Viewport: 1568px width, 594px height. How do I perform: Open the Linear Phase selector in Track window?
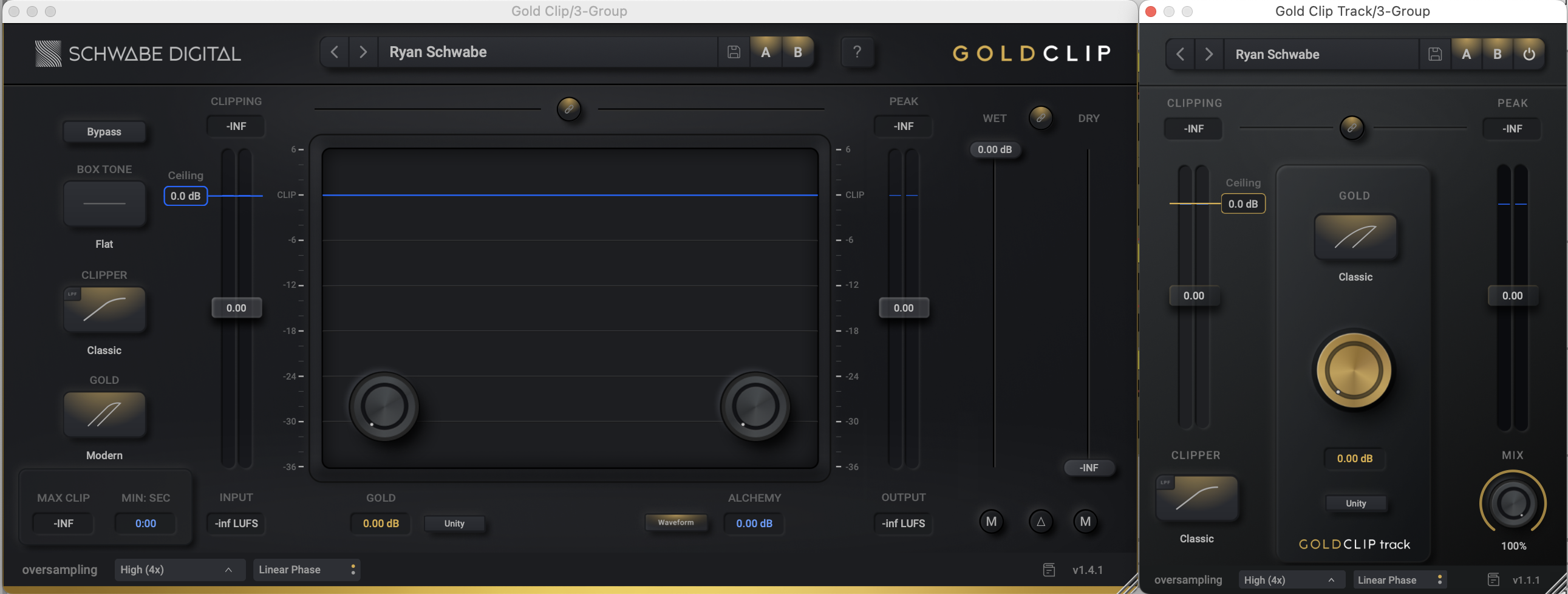coord(1399,579)
